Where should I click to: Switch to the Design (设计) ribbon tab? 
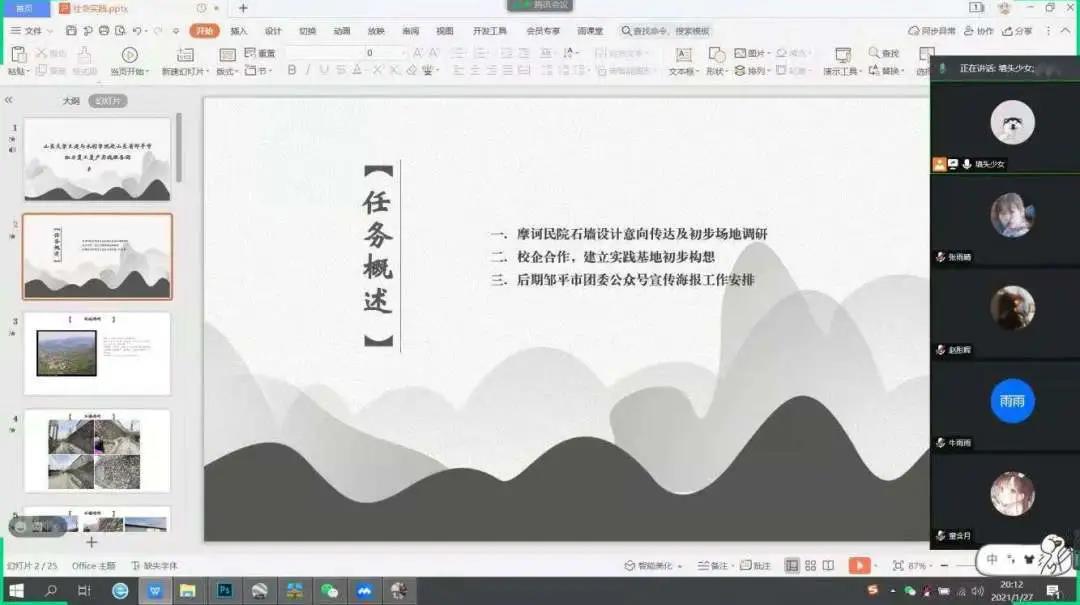point(273,31)
